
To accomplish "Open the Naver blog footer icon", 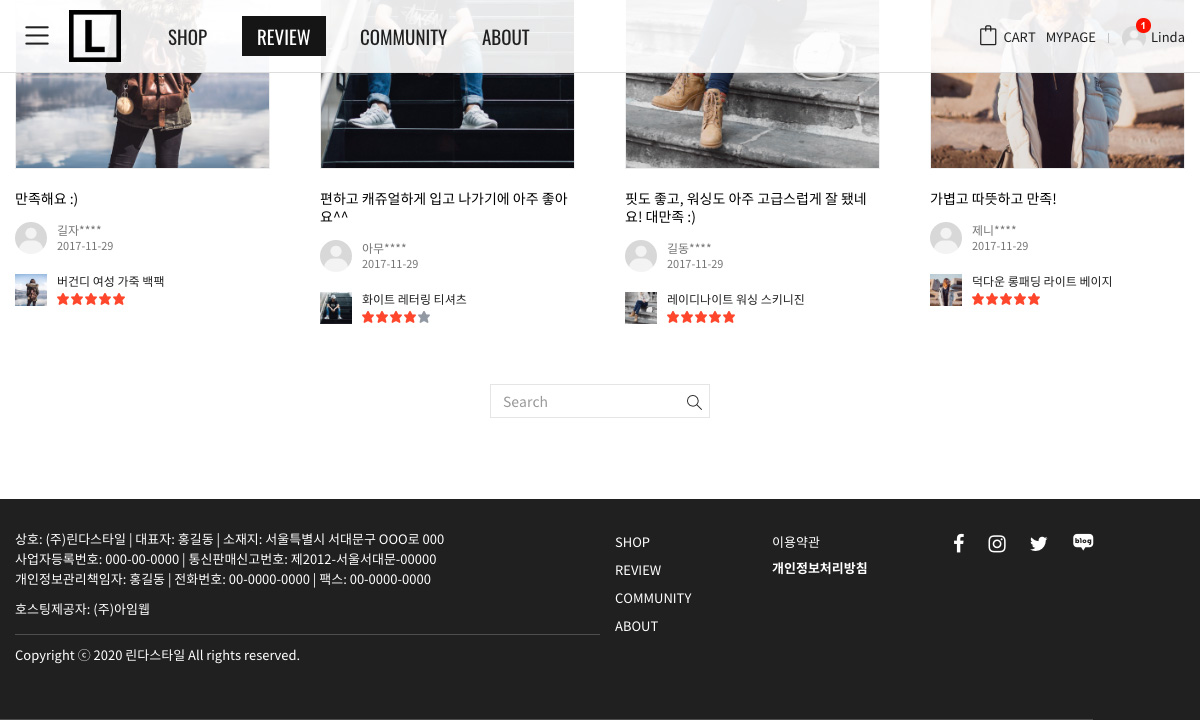I will (1083, 542).
